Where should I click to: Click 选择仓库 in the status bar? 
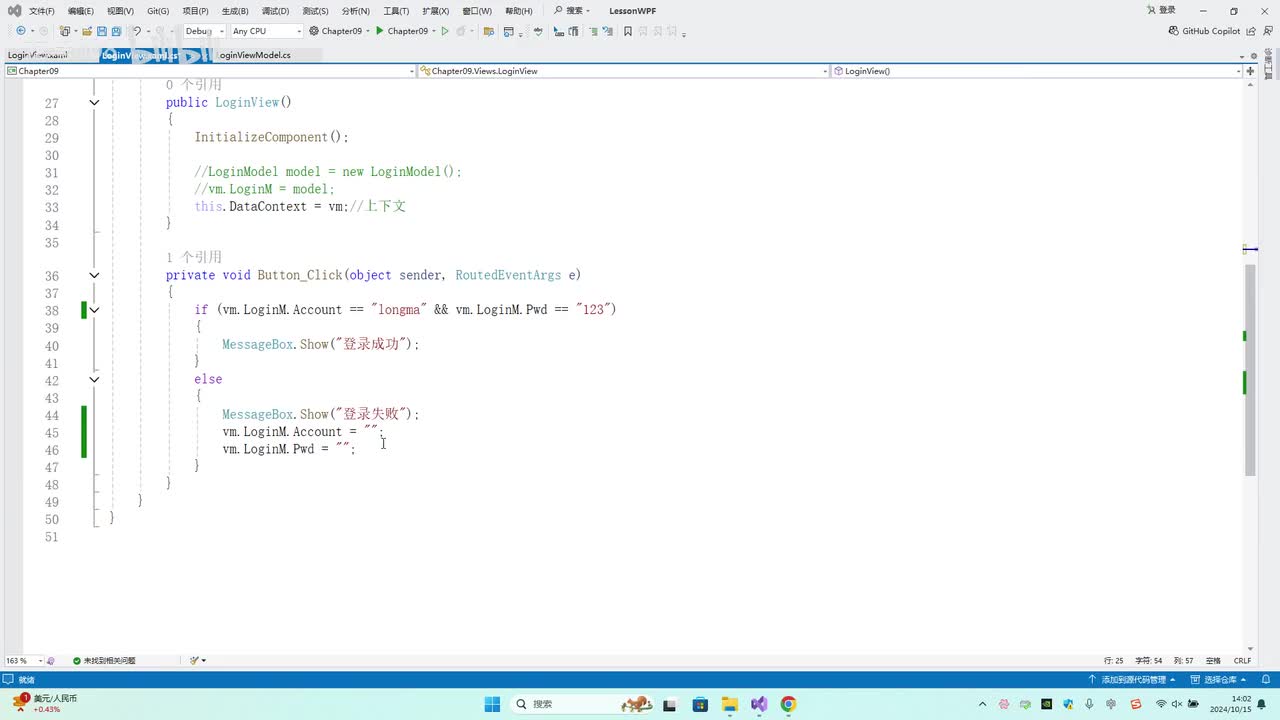click(x=1220, y=679)
